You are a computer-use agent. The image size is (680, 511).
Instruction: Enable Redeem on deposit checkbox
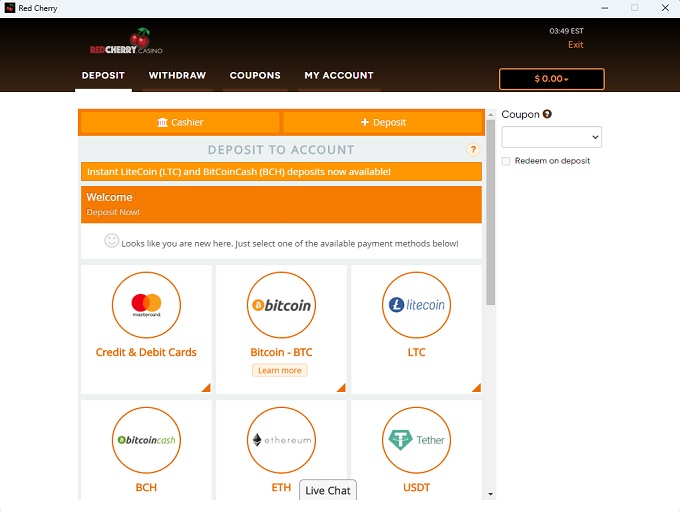[506, 161]
